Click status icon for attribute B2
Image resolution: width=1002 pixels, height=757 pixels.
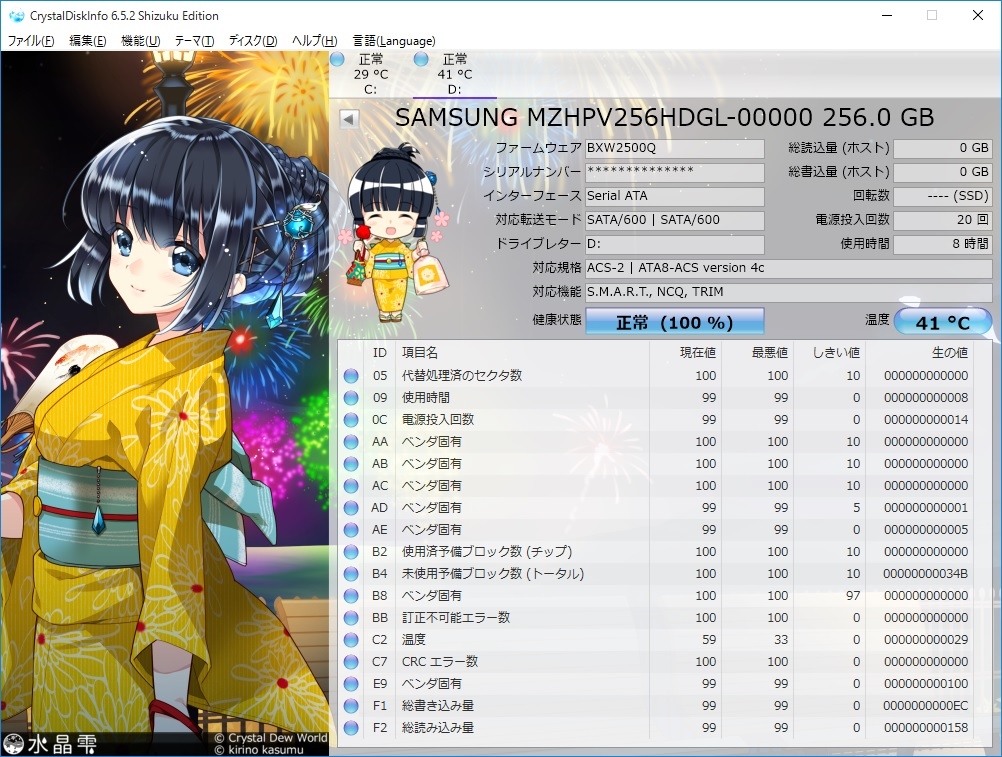click(x=351, y=552)
